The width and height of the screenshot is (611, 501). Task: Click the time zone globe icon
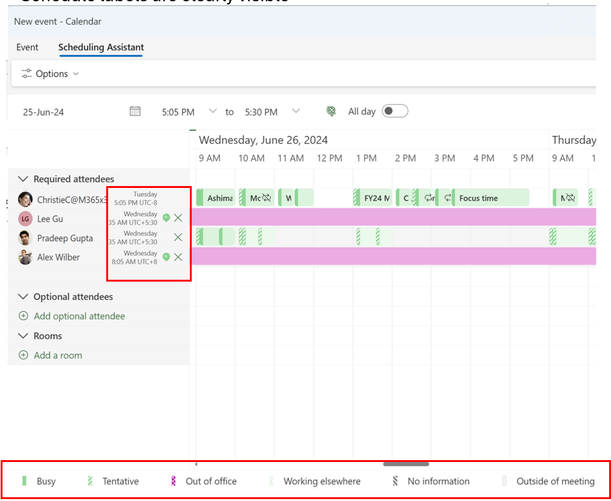tap(332, 111)
